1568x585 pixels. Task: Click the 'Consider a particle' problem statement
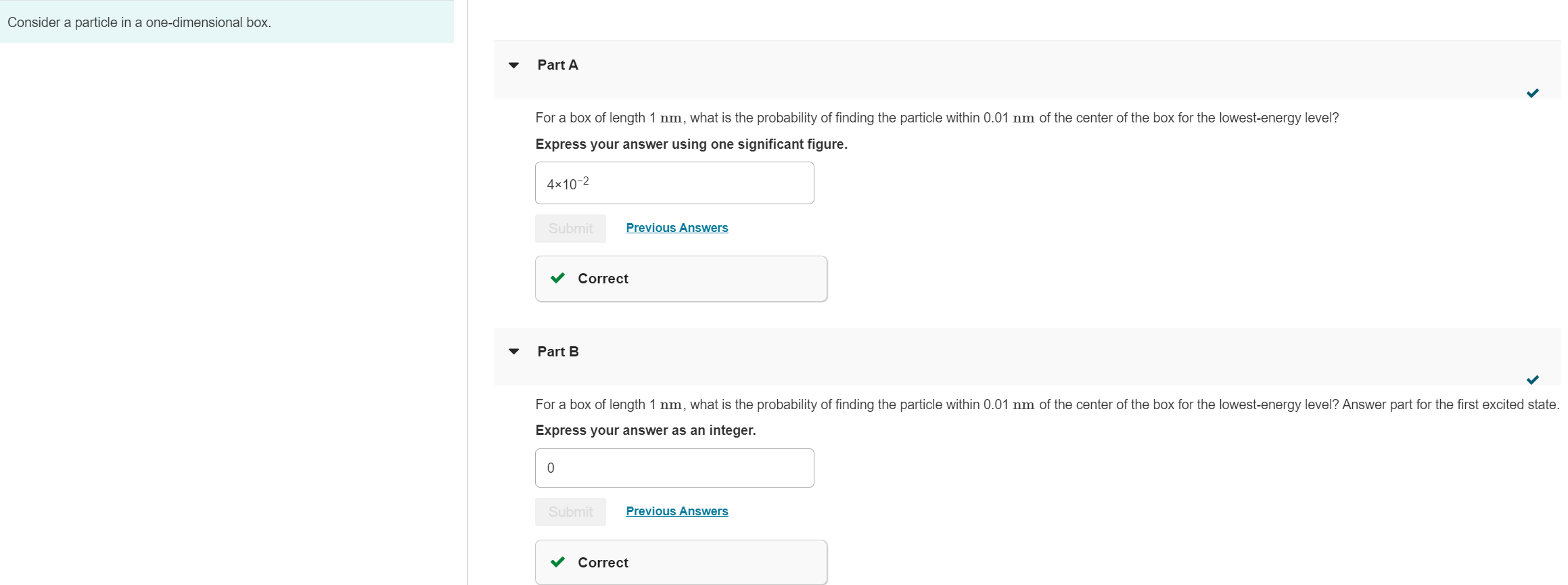point(139,22)
